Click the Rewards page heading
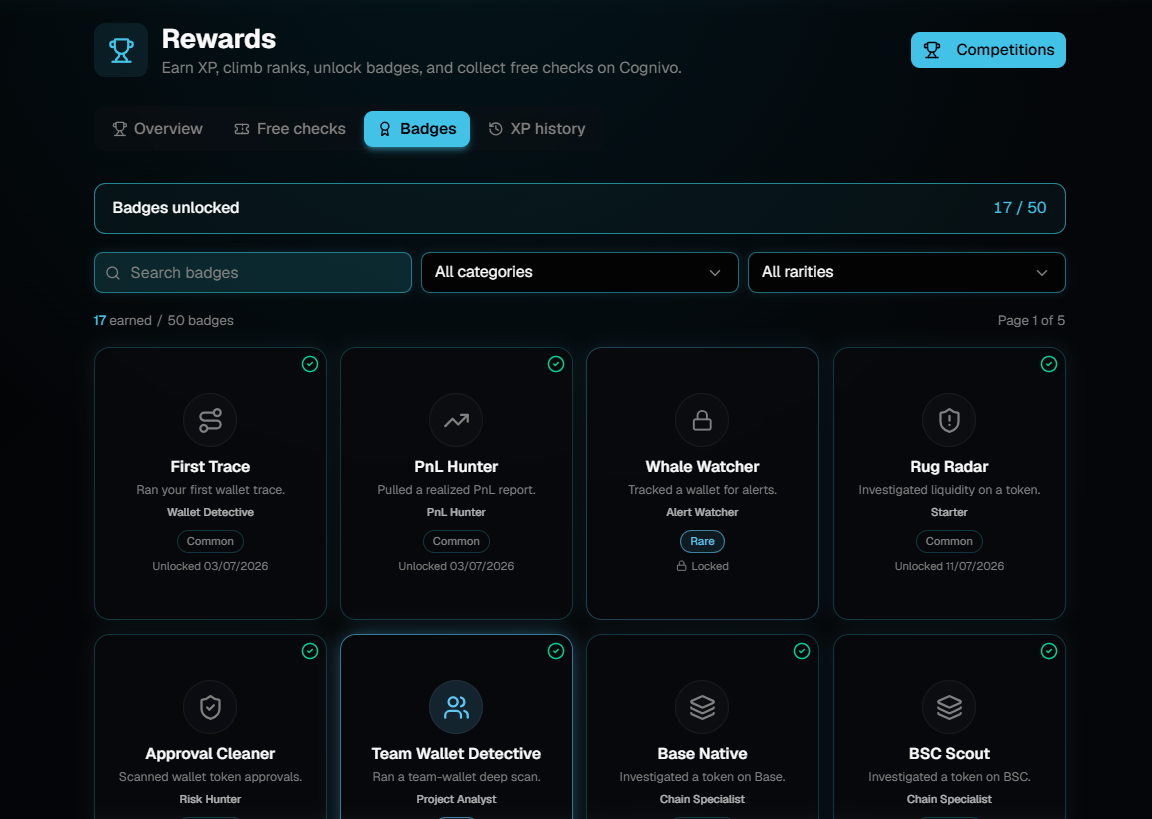This screenshot has width=1152, height=819. [219, 39]
